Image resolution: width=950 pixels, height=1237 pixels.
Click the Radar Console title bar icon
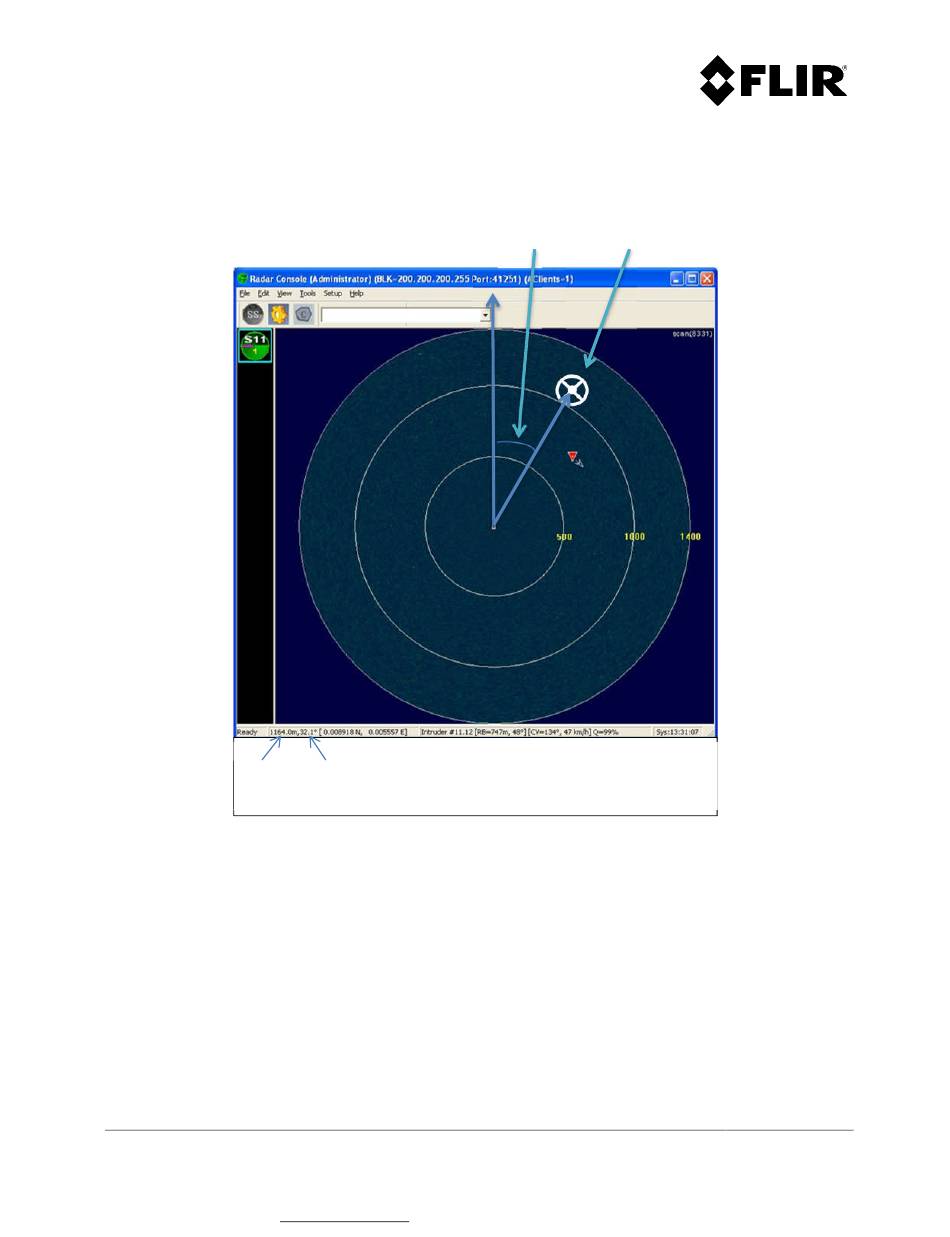click(242, 278)
